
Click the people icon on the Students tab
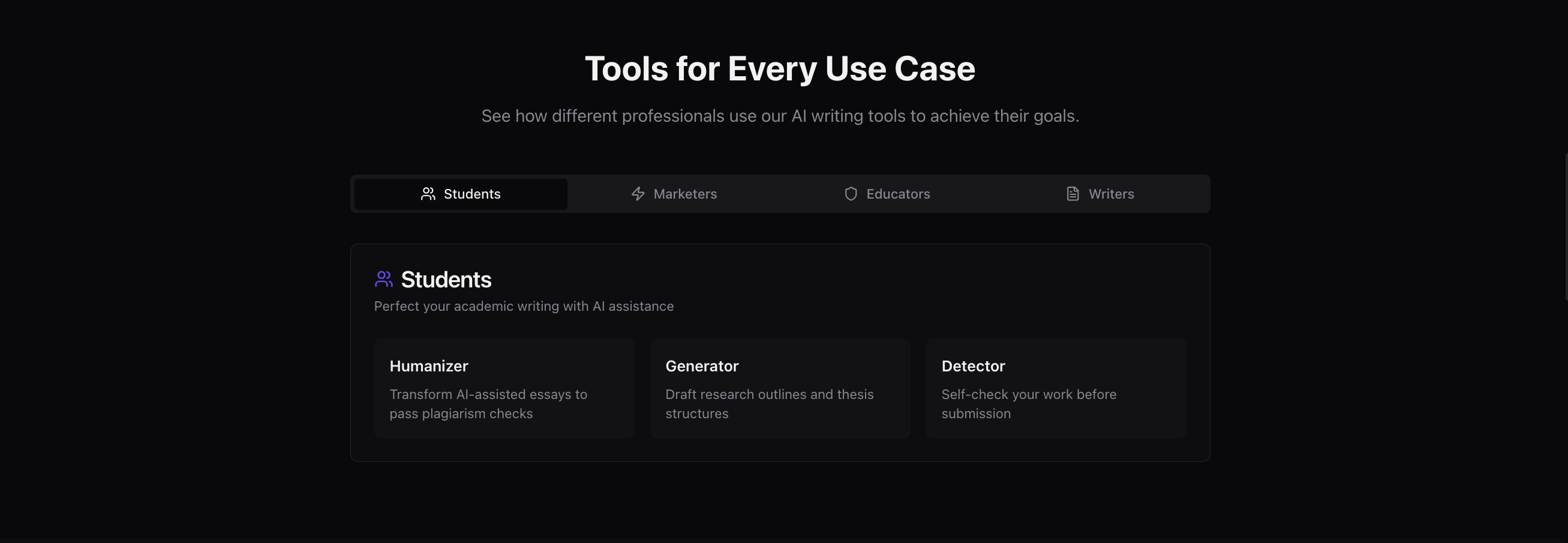tap(428, 194)
